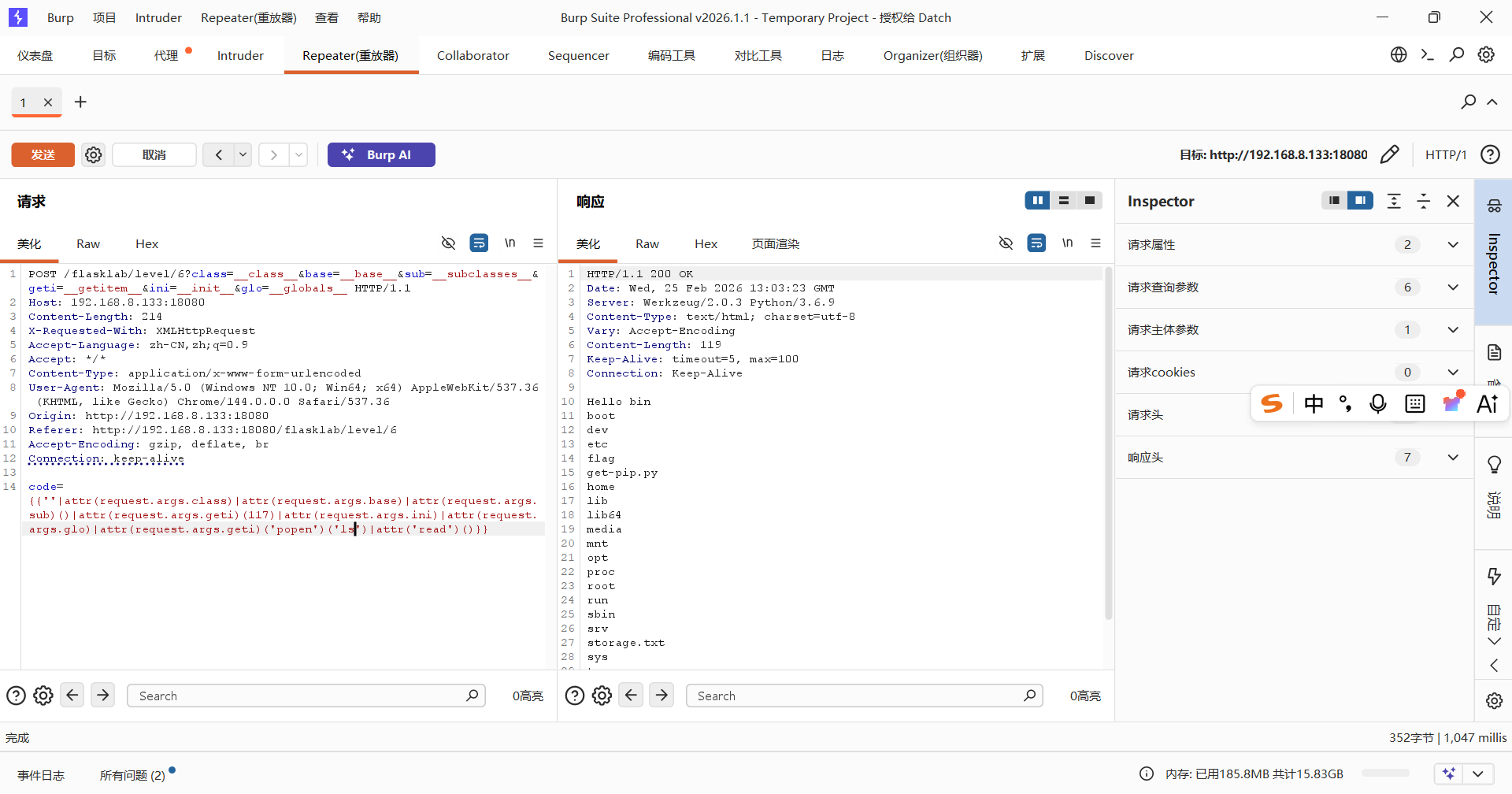Close the Inspector panel
Viewport: 1512px width, 794px height.
(1454, 202)
